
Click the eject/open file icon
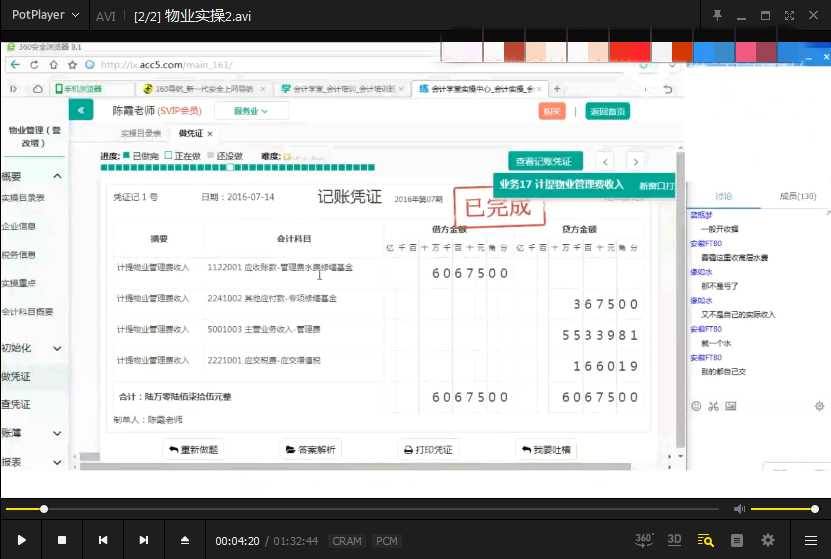point(184,540)
